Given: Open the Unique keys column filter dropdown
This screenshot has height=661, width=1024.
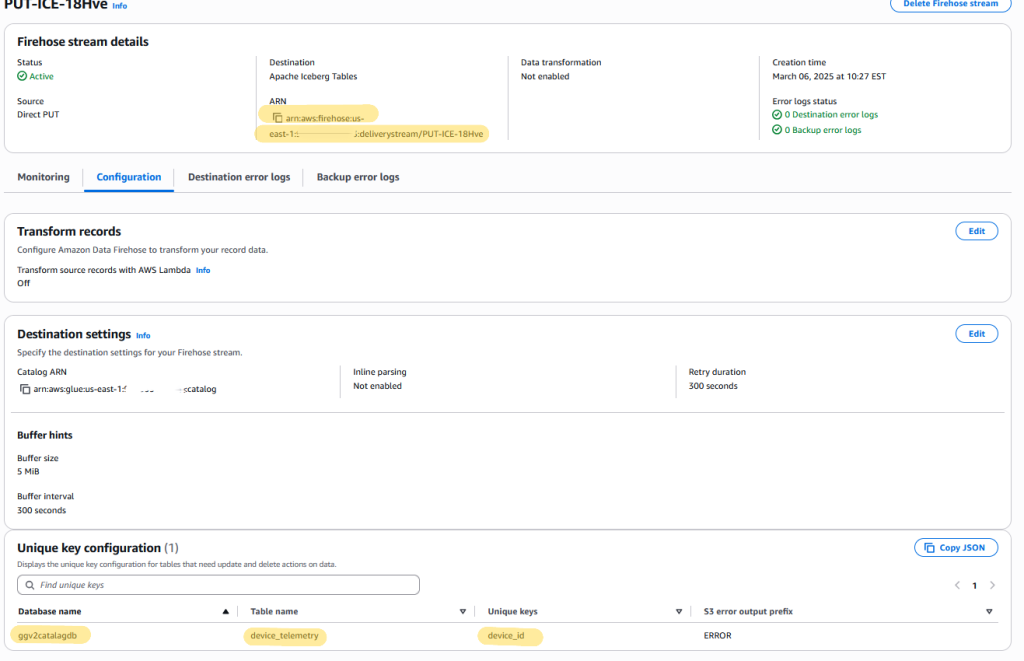Looking at the screenshot, I should coord(679,611).
